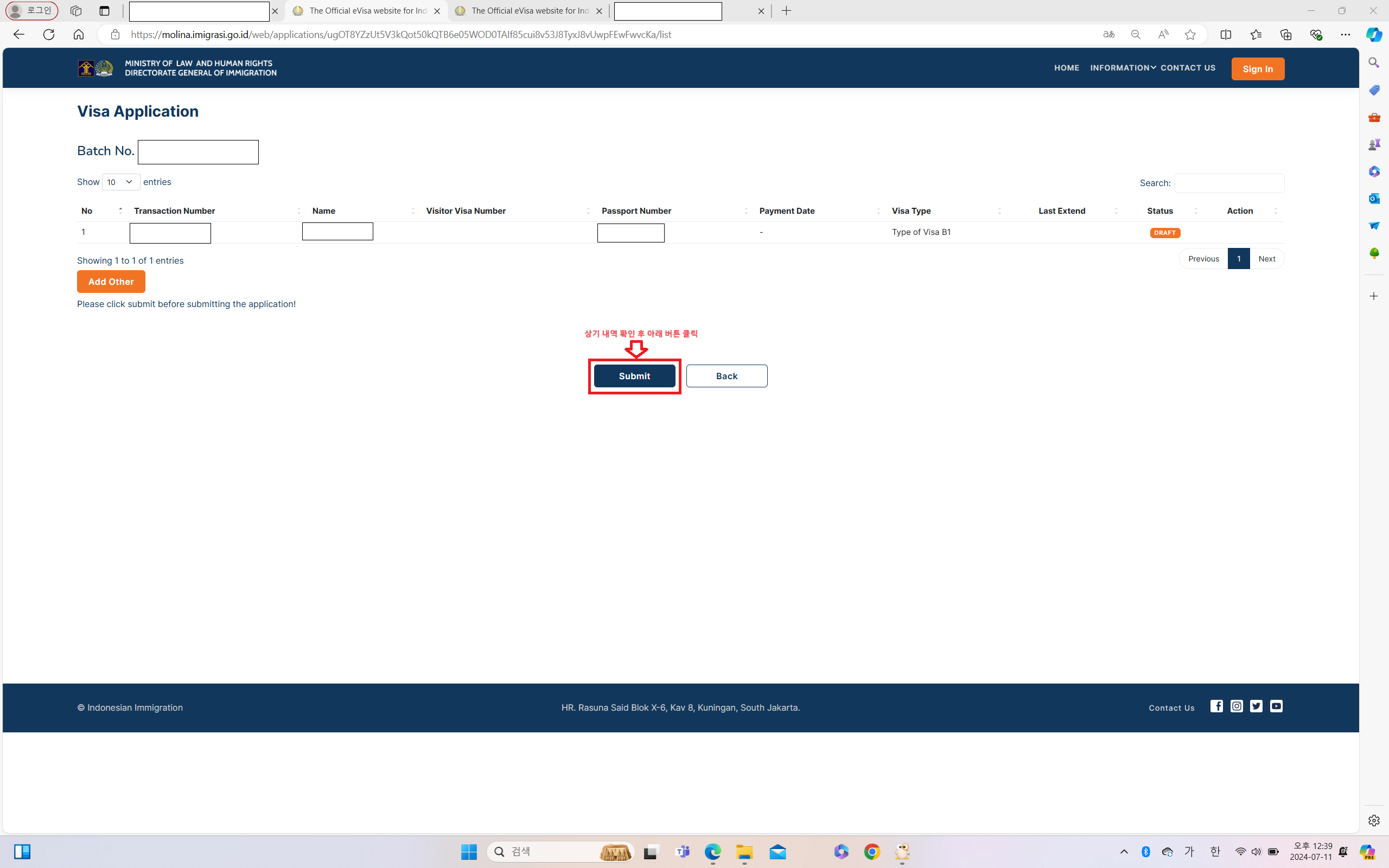Viewport: 1389px width, 868px height.
Task: Open the browser home page icon
Action: tap(79, 34)
